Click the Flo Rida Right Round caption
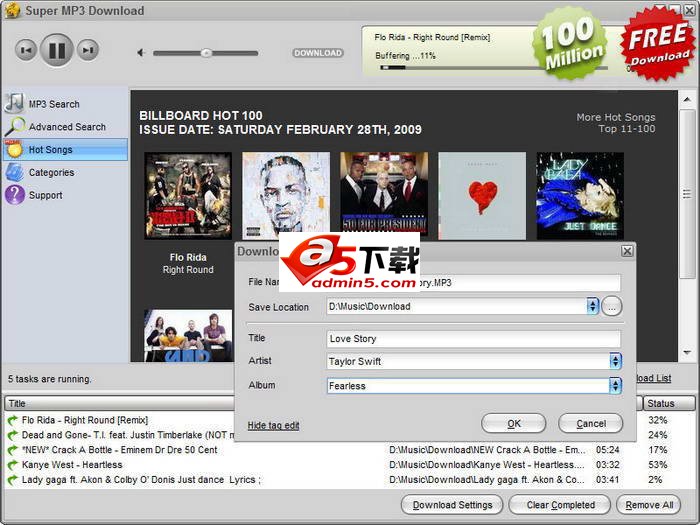Image resolution: width=700 pixels, height=525 pixels. tap(188, 263)
